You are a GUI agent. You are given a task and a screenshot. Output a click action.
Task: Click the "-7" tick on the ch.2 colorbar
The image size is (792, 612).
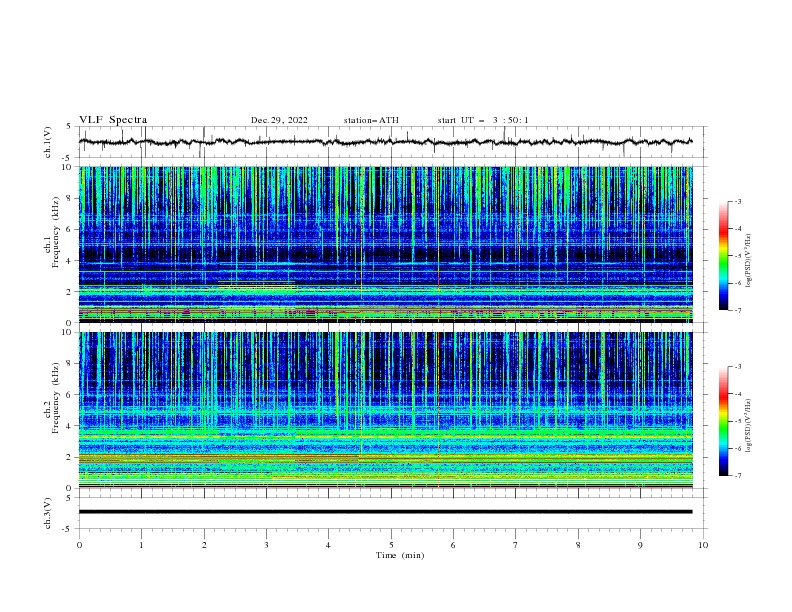(x=738, y=476)
